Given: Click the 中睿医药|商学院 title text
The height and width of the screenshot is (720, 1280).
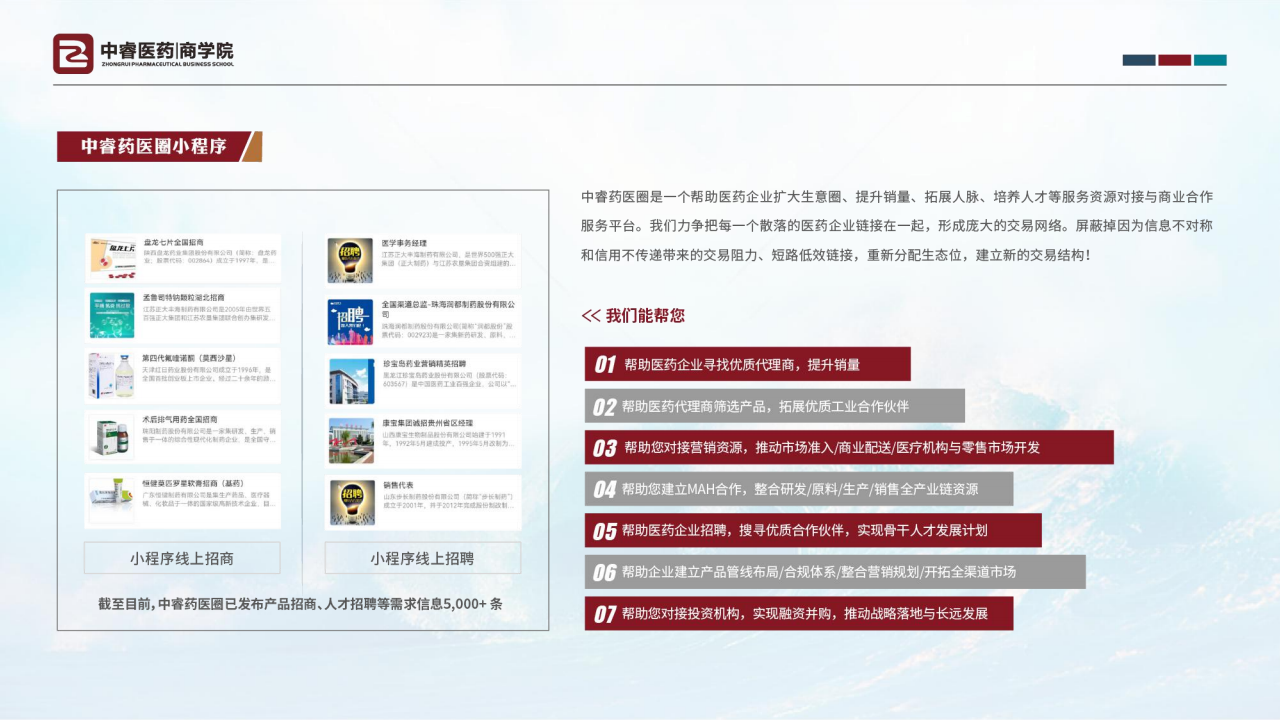Looking at the screenshot, I should tap(167, 51).
